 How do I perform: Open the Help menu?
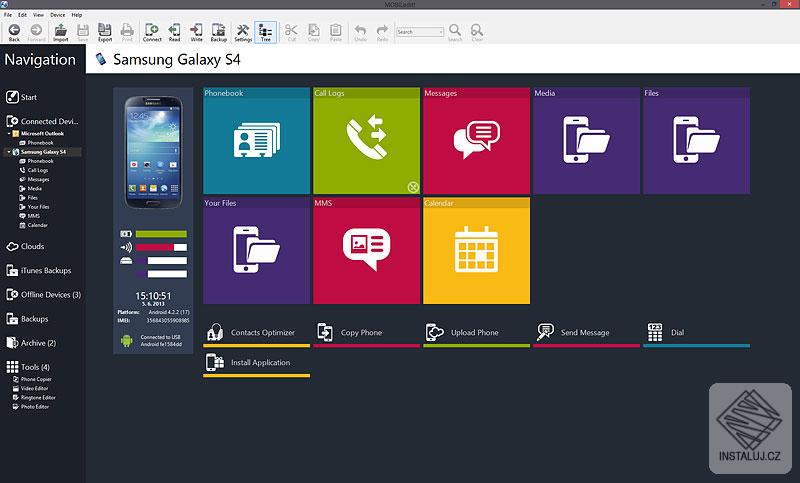(77, 15)
